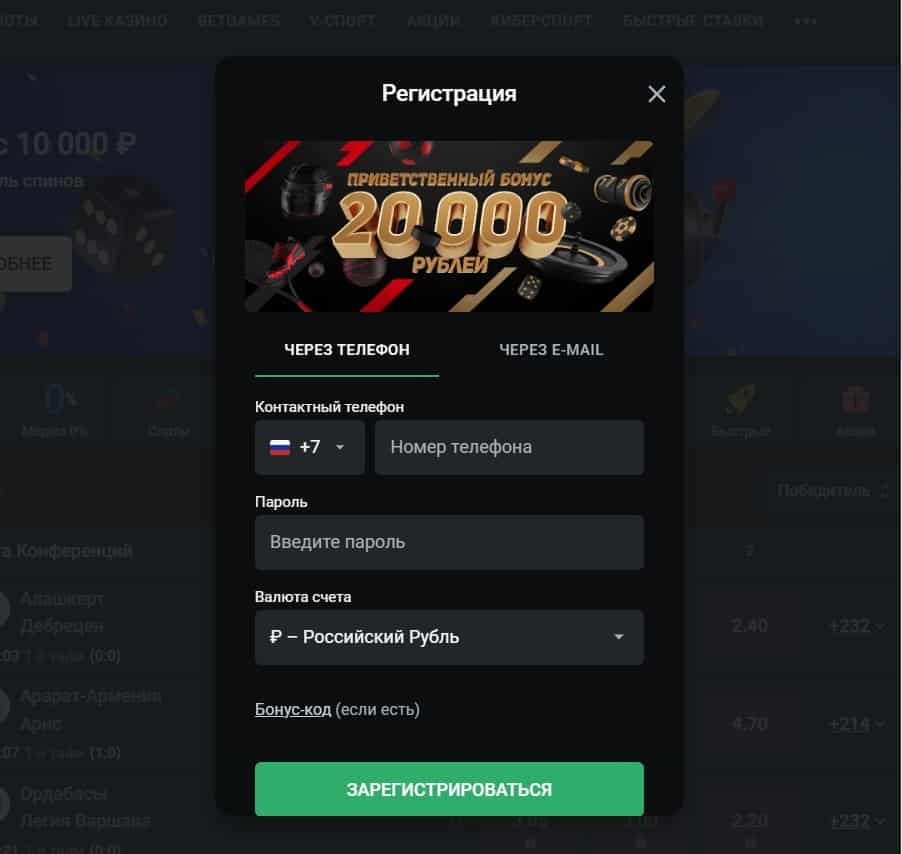902x854 pixels.
Task: Click the 20 000 рублей bonus banner
Action: click(449, 226)
